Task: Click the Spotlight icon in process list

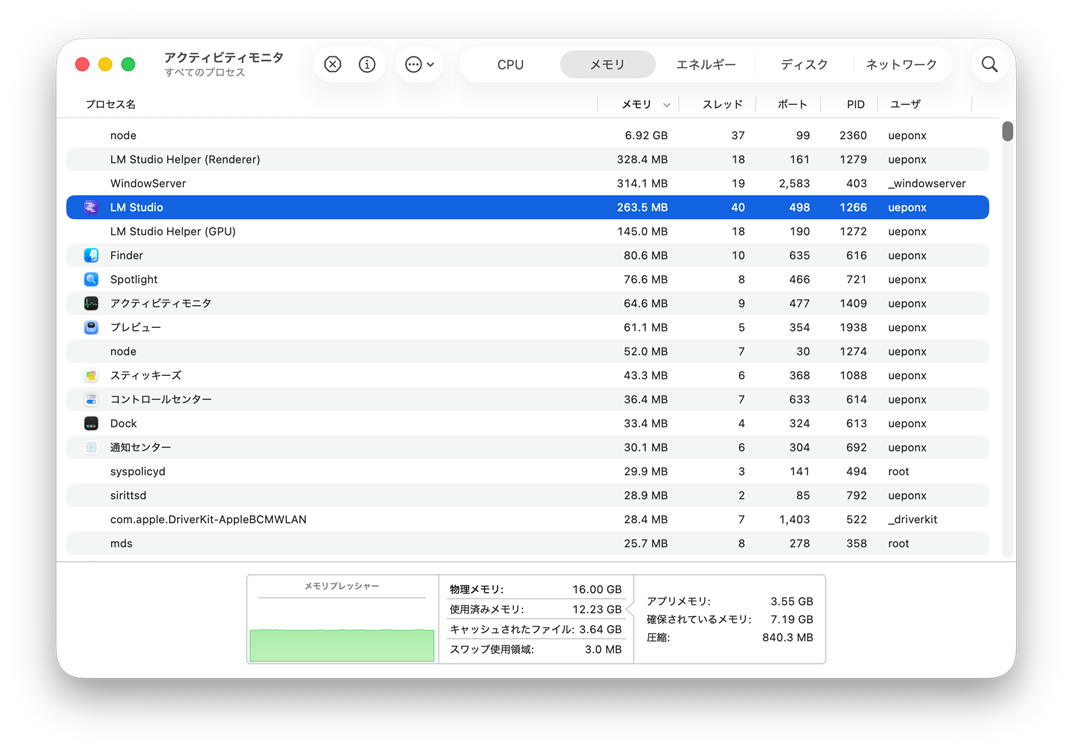Action: click(x=91, y=279)
